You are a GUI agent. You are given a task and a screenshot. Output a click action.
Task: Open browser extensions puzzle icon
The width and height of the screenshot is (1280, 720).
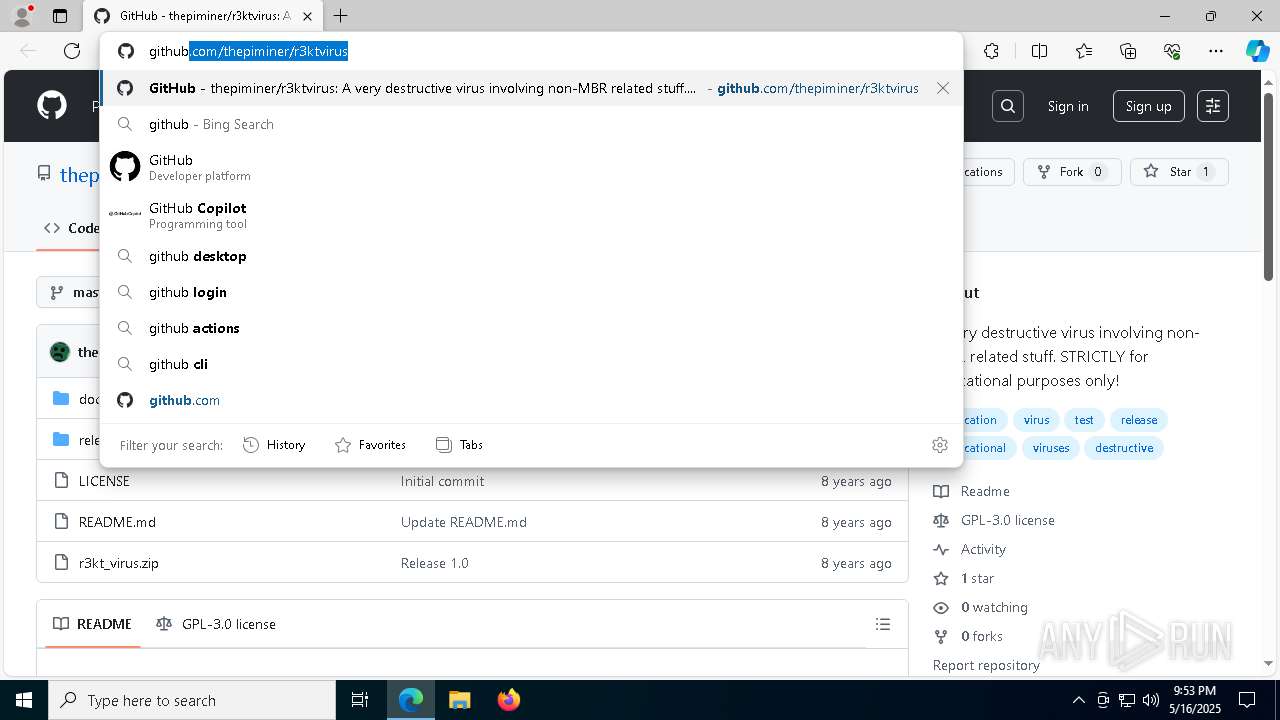991,51
